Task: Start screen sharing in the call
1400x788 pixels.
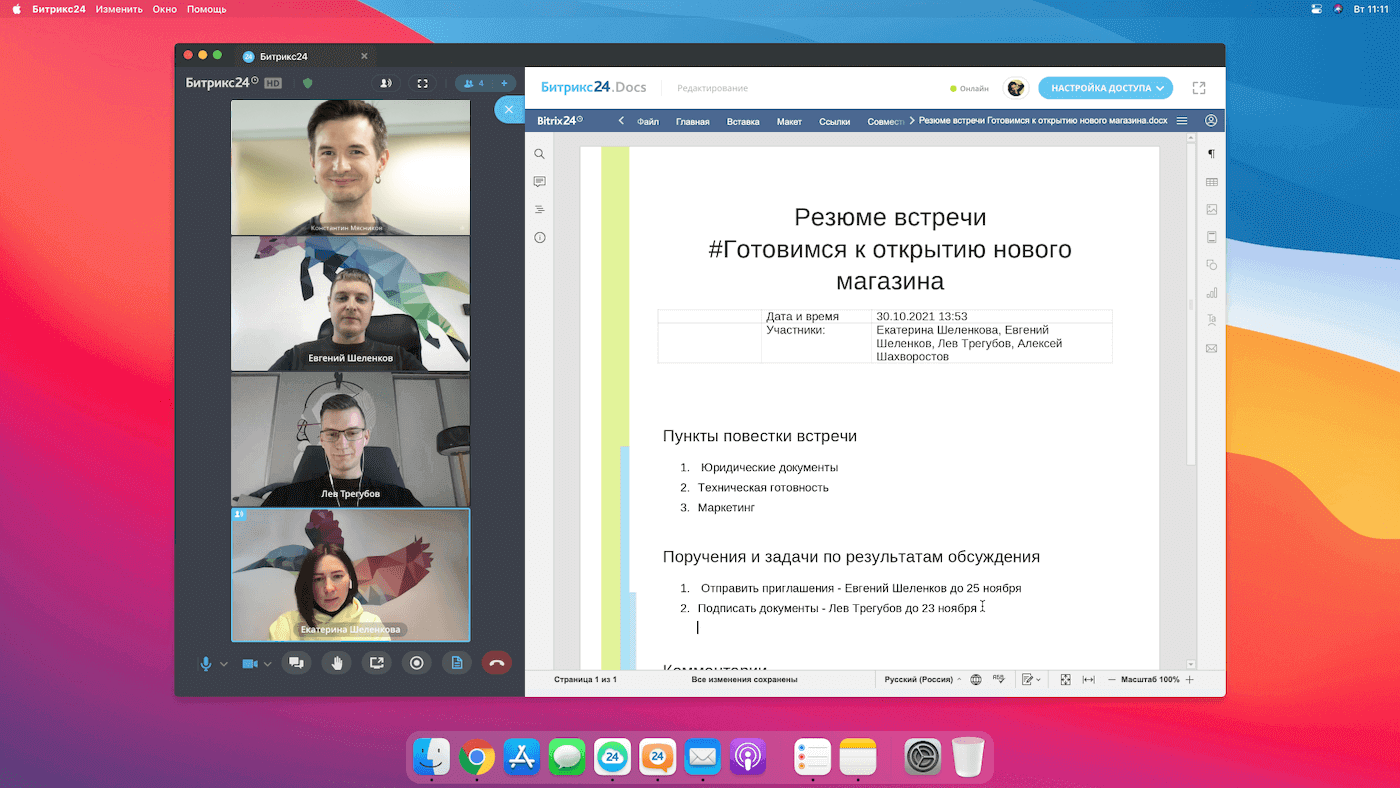Action: [376, 662]
